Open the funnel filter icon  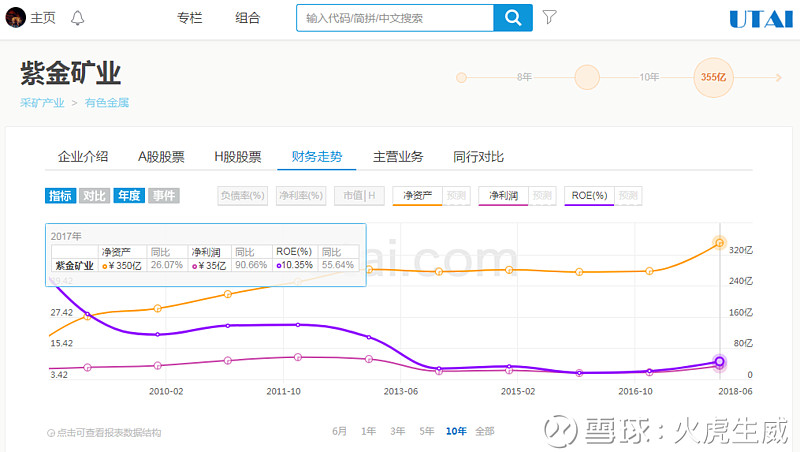[x=549, y=17]
